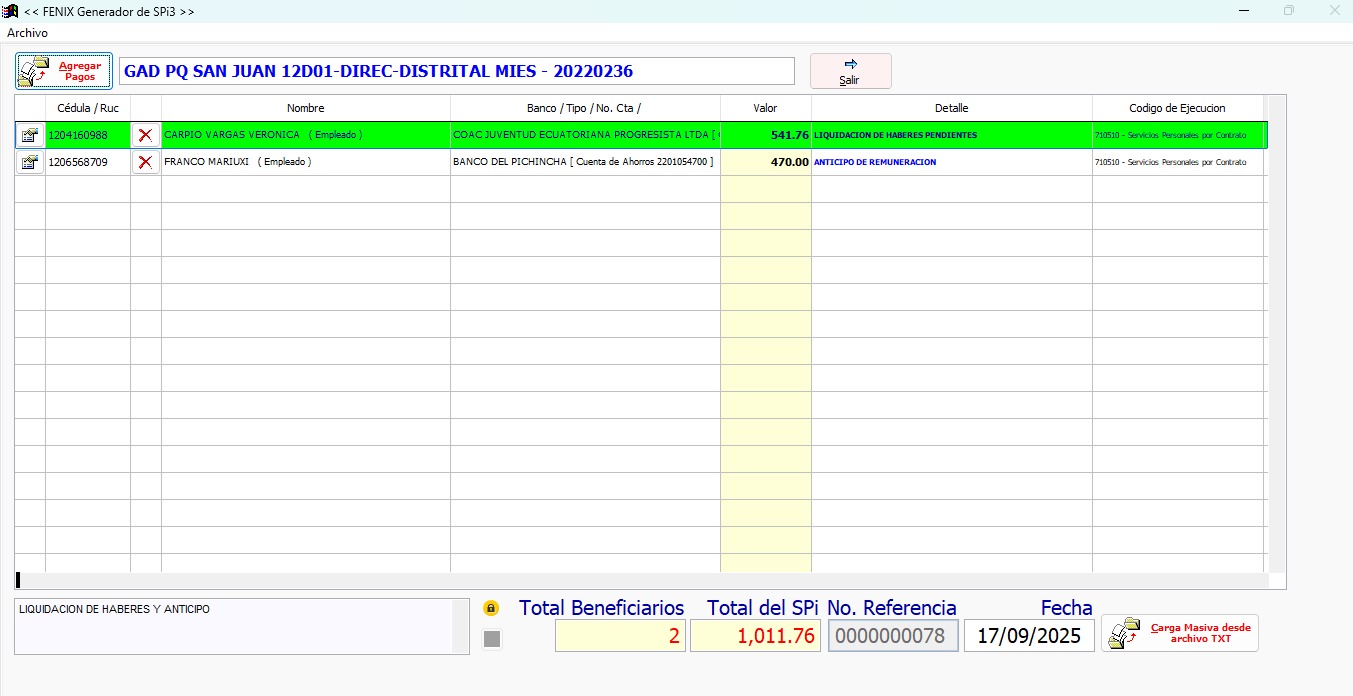Viewport: 1353px width, 696px height.
Task: Delete CARPIO VARGAS VERONICA row with red X
Action: point(146,135)
